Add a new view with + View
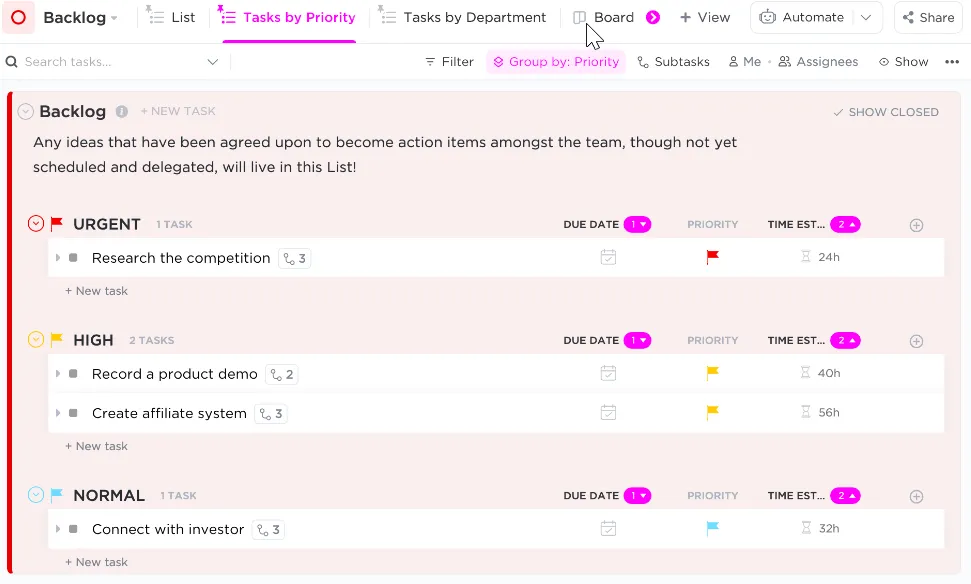The image size is (971, 584). click(705, 17)
